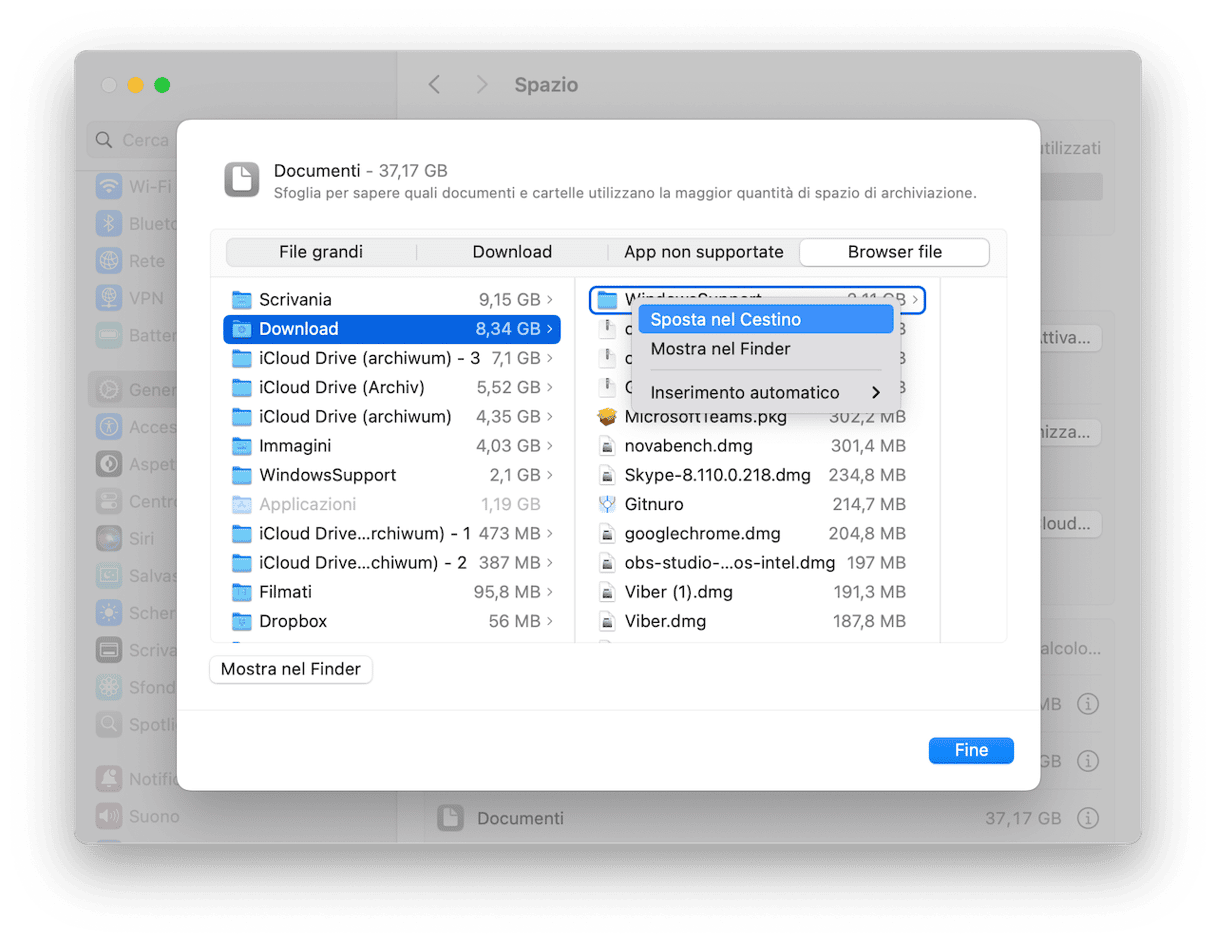
Task: Choose Mostra nel Finder in context menu
Action: coord(720,349)
